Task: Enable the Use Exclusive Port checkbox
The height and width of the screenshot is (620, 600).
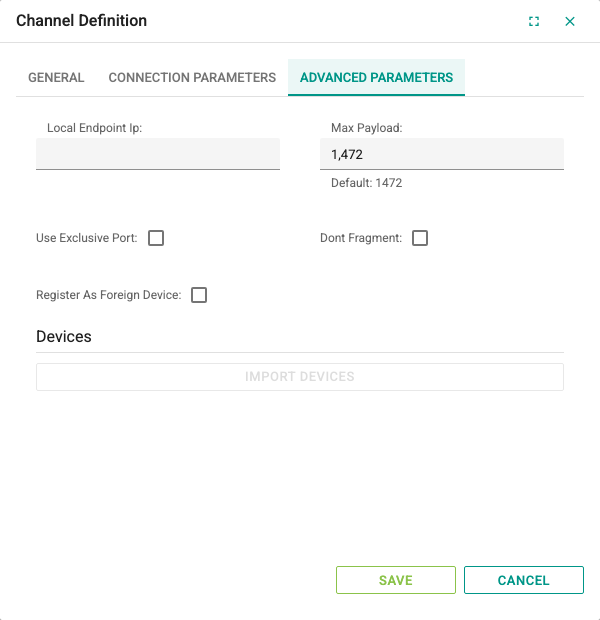Action: (156, 238)
